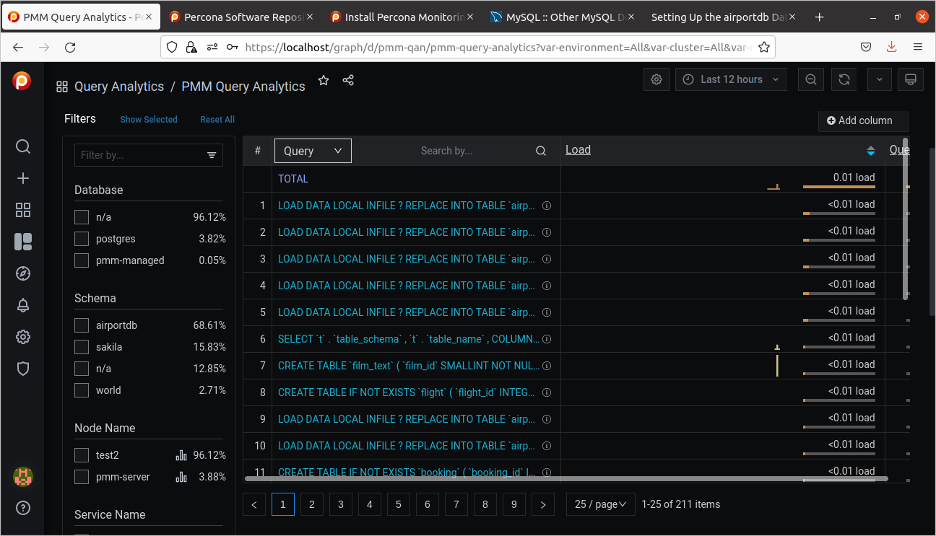
Task: Click the search magnifier in query search box
Action: point(541,150)
